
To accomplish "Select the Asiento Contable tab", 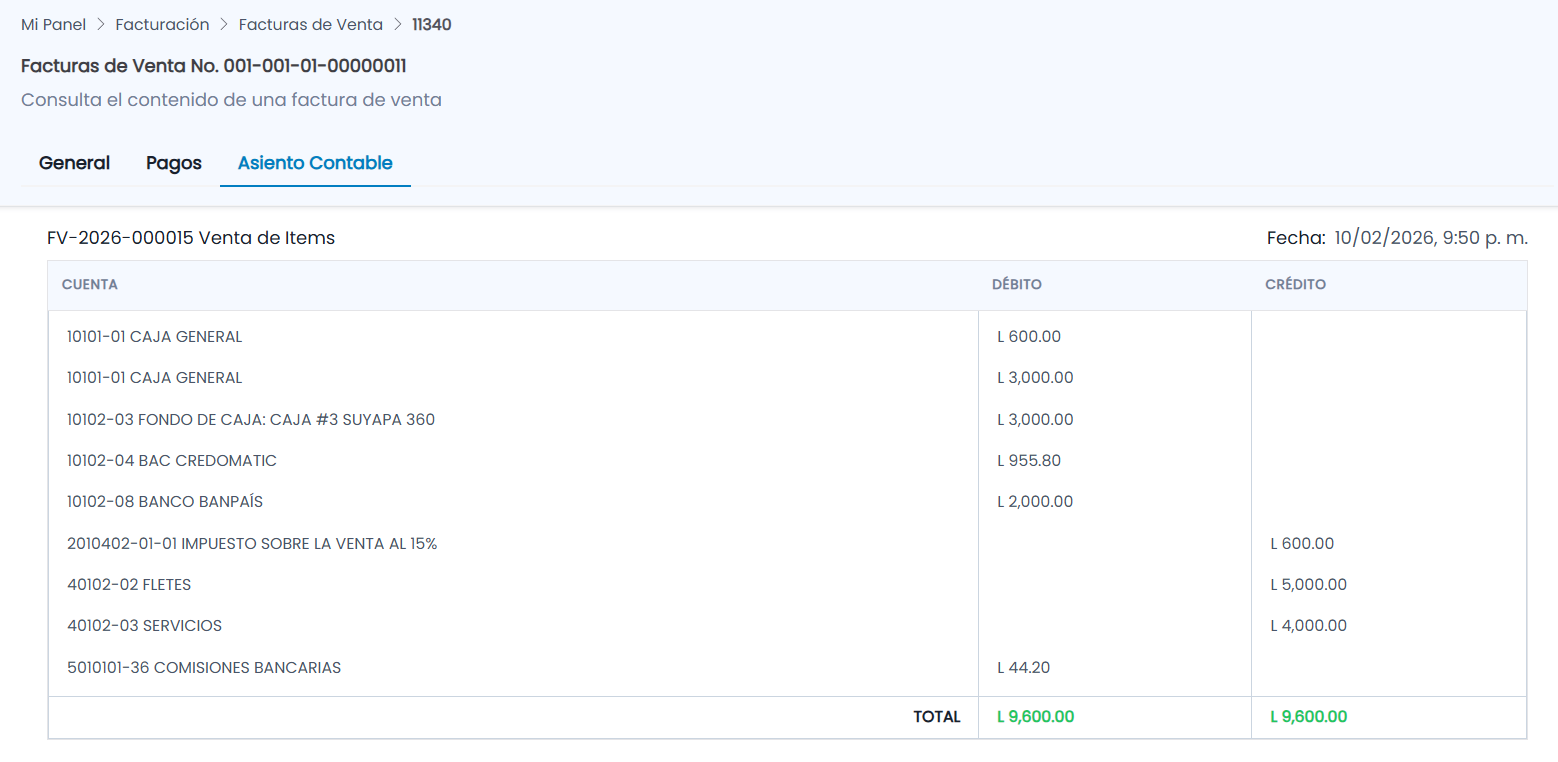I will [315, 163].
